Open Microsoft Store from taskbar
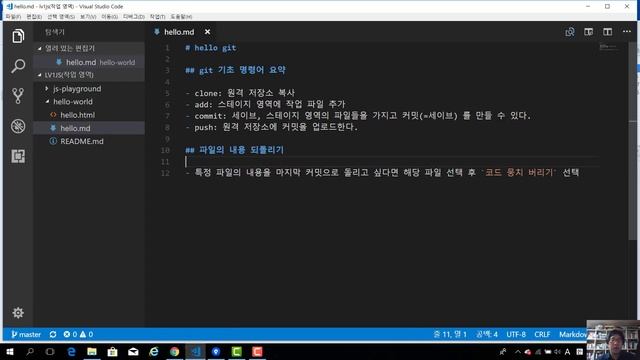 pyautogui.click(x=113, y=351)
